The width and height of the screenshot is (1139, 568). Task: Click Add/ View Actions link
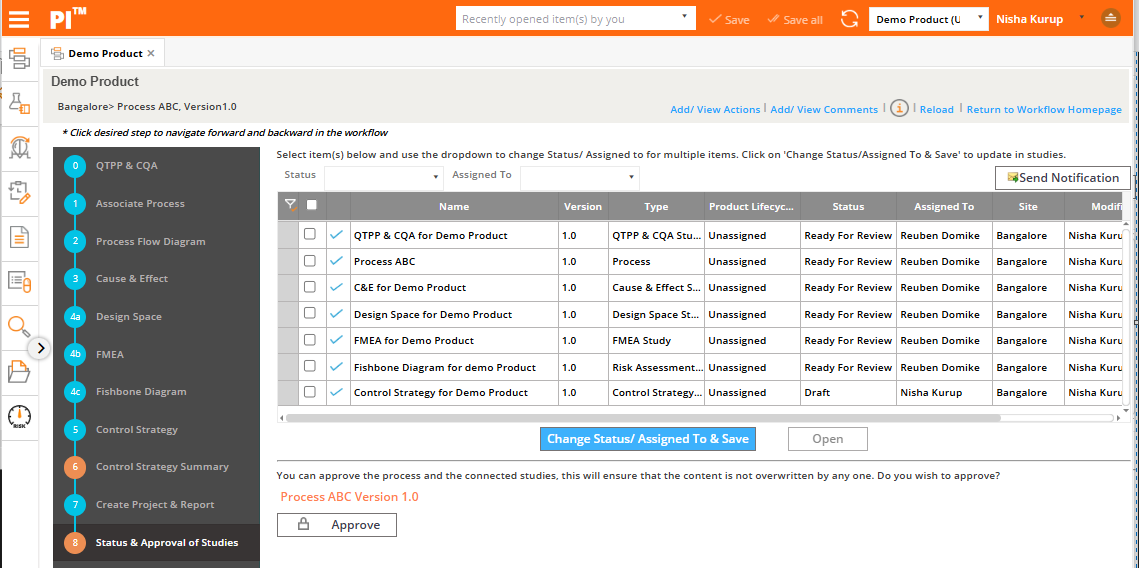coord(715,110)
